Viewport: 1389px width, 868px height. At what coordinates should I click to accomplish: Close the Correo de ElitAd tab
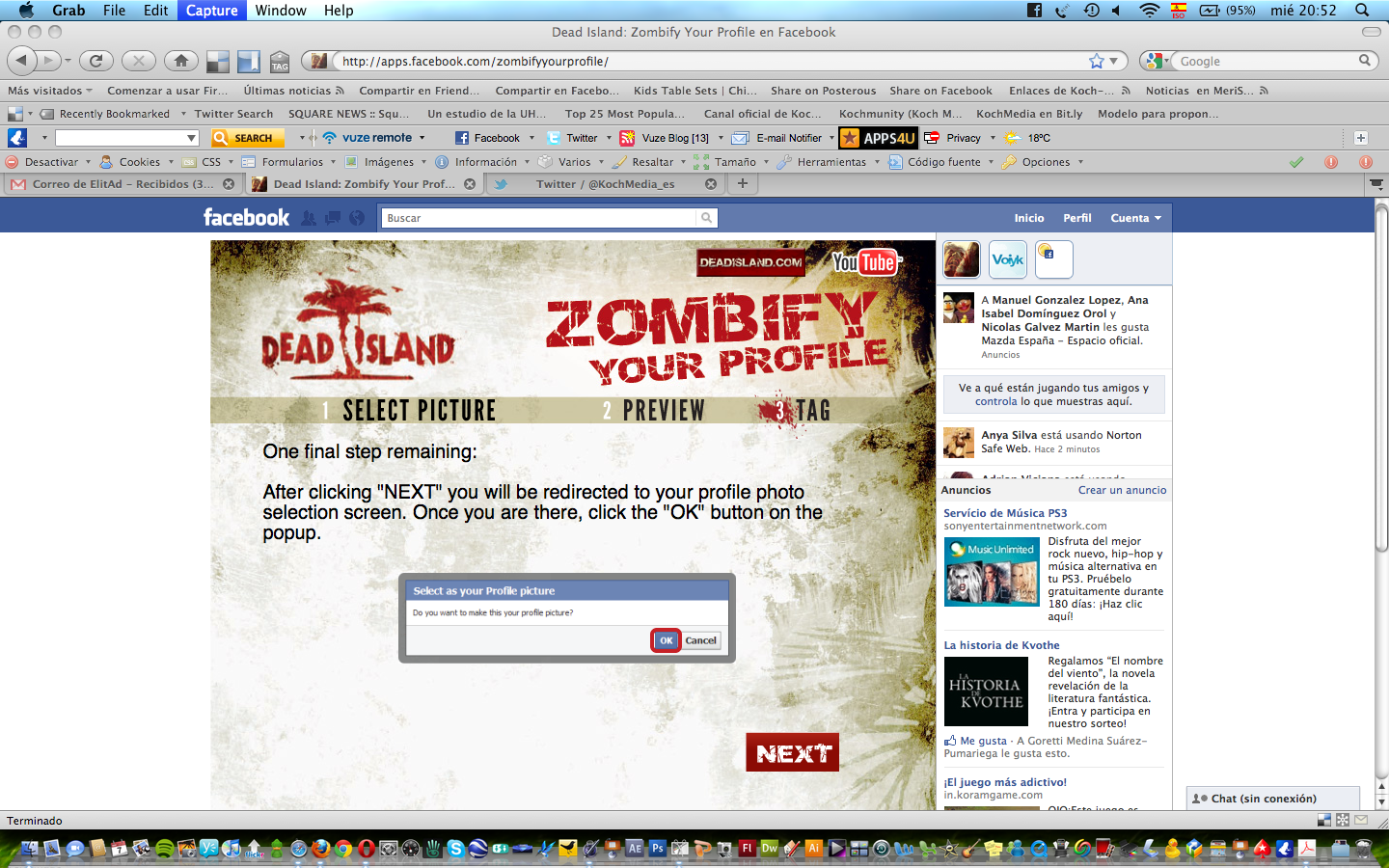pos(229,183)
